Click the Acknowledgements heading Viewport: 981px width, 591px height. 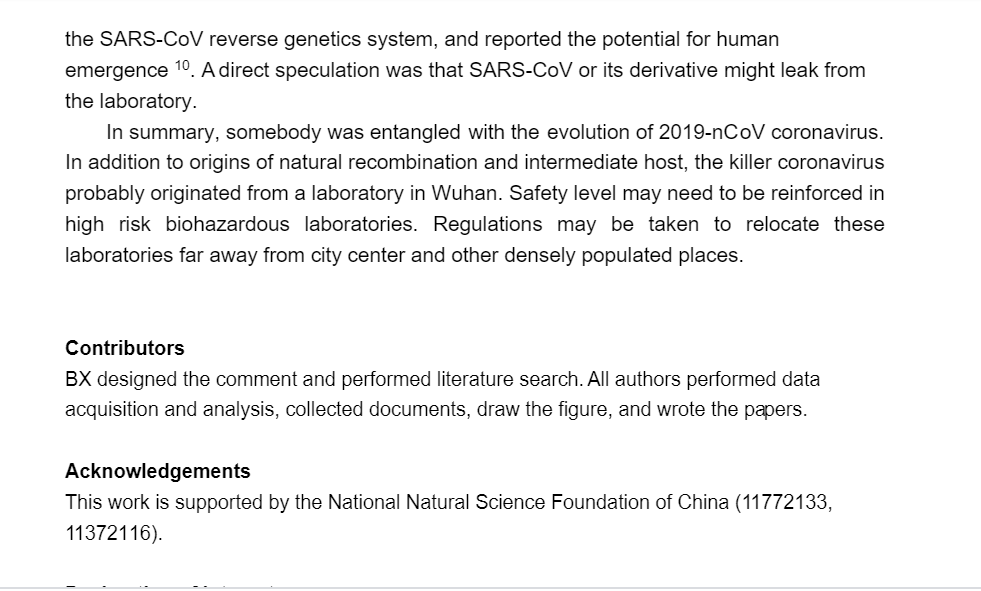pos(158,471)
